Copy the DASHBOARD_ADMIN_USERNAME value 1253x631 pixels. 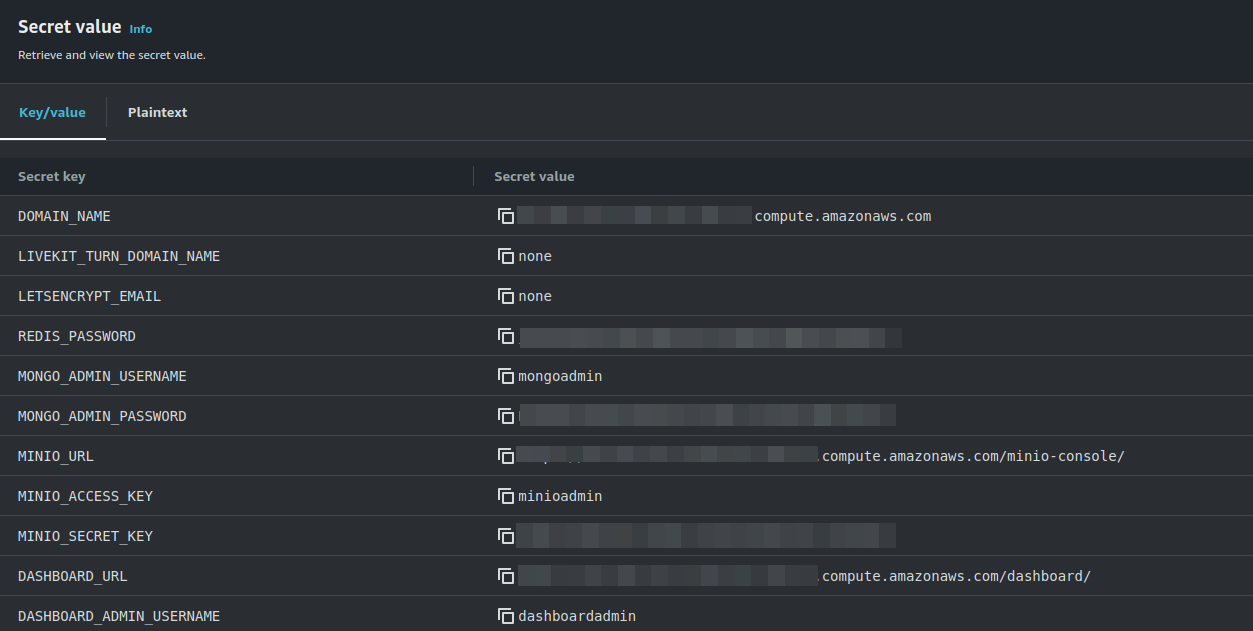pyautogui.click(x=506, y=616)
